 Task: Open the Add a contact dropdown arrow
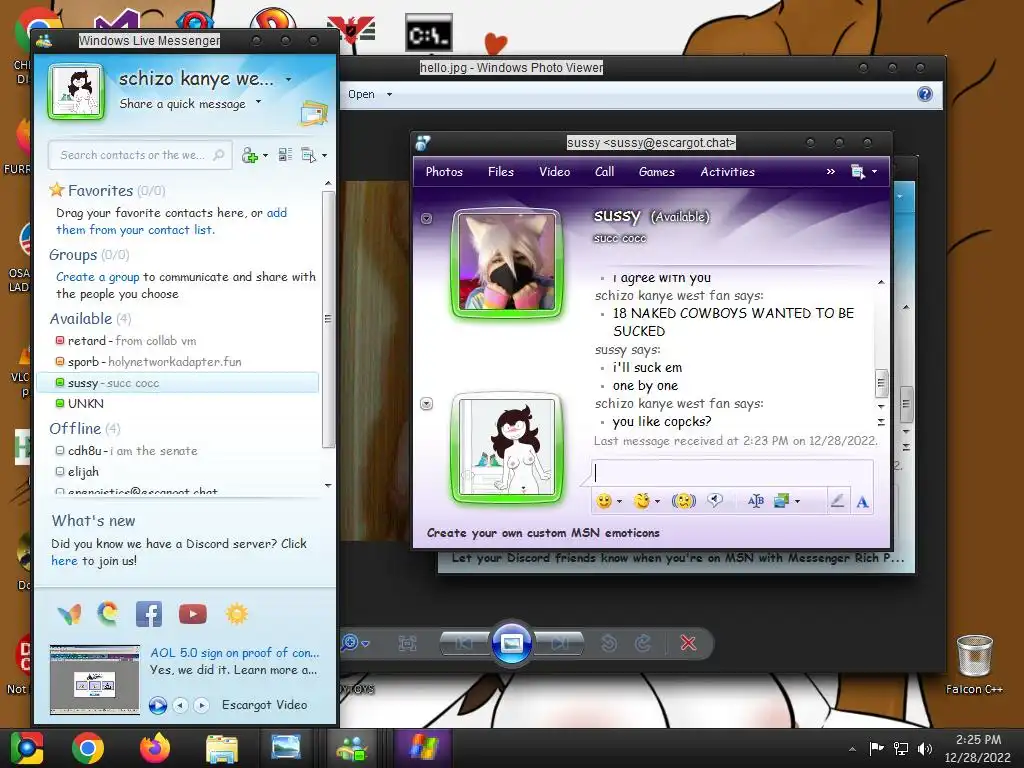[x=265, y=155]
